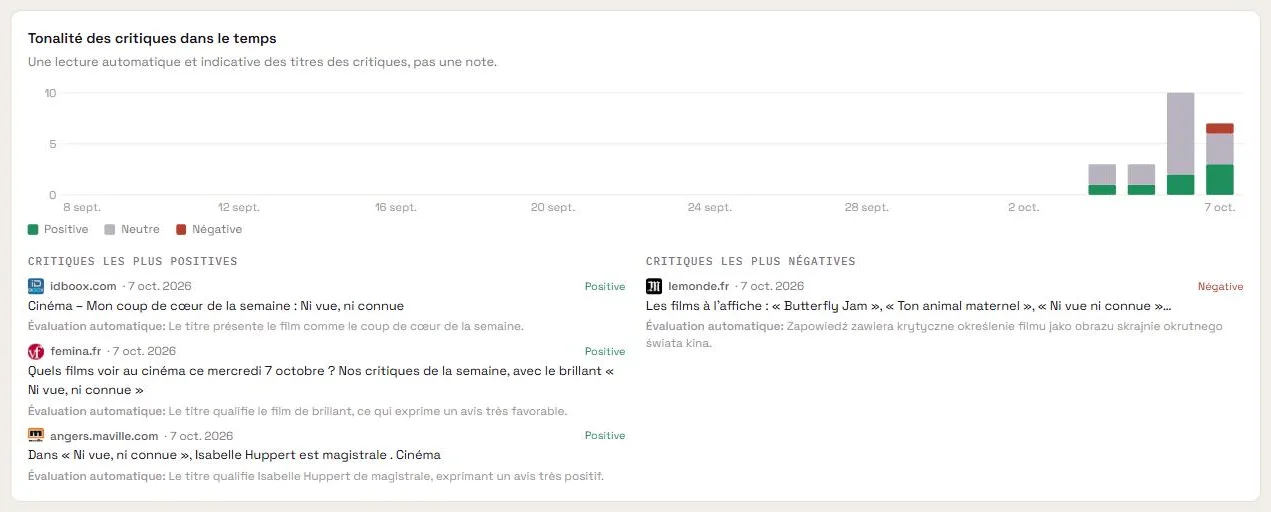Viewport: 1271px width, 512px height.
Task: Click the evaluation text 'qualifie le film de brillant'
Action: 298,411
